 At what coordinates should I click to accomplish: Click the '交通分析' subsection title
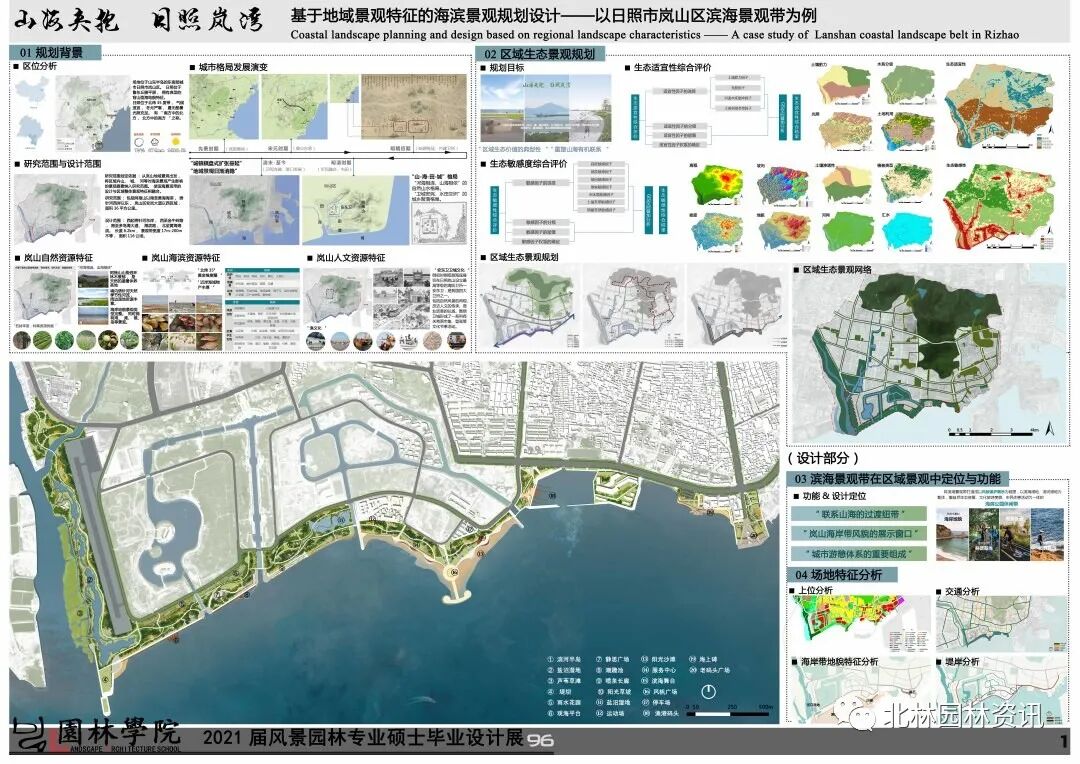tap(962, 591)
